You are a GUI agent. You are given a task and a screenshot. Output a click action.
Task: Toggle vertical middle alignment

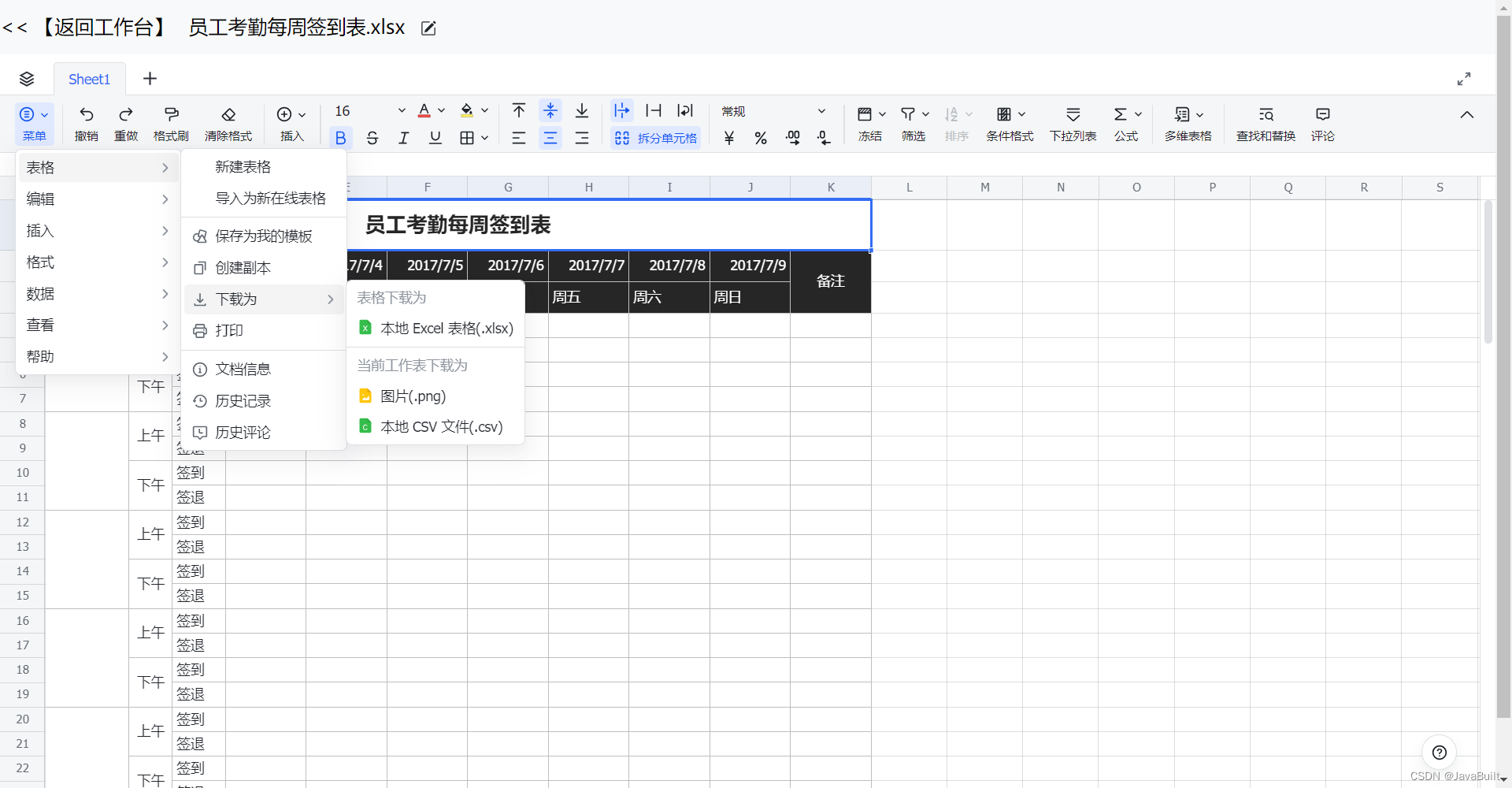[x=550, y=110]
